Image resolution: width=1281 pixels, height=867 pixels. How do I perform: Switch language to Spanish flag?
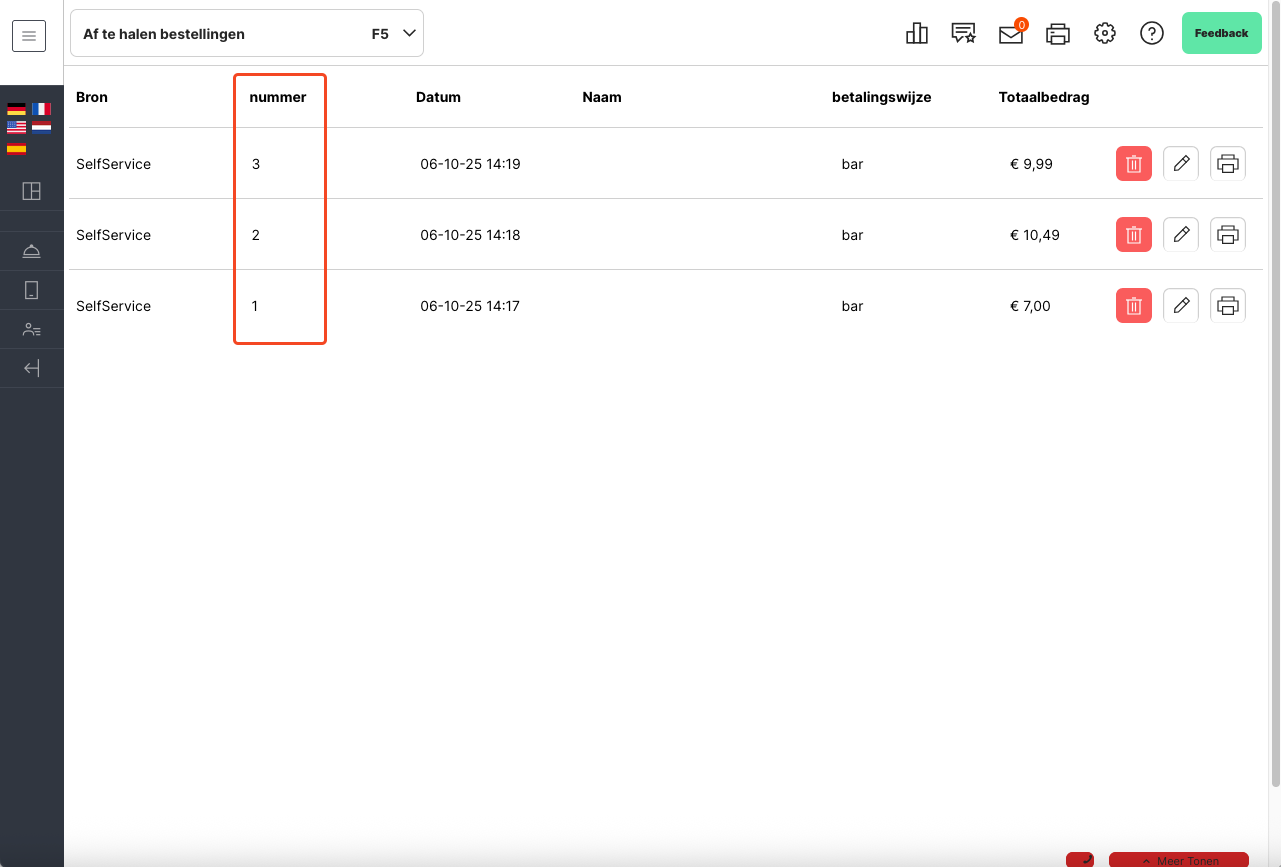[17, 149]
